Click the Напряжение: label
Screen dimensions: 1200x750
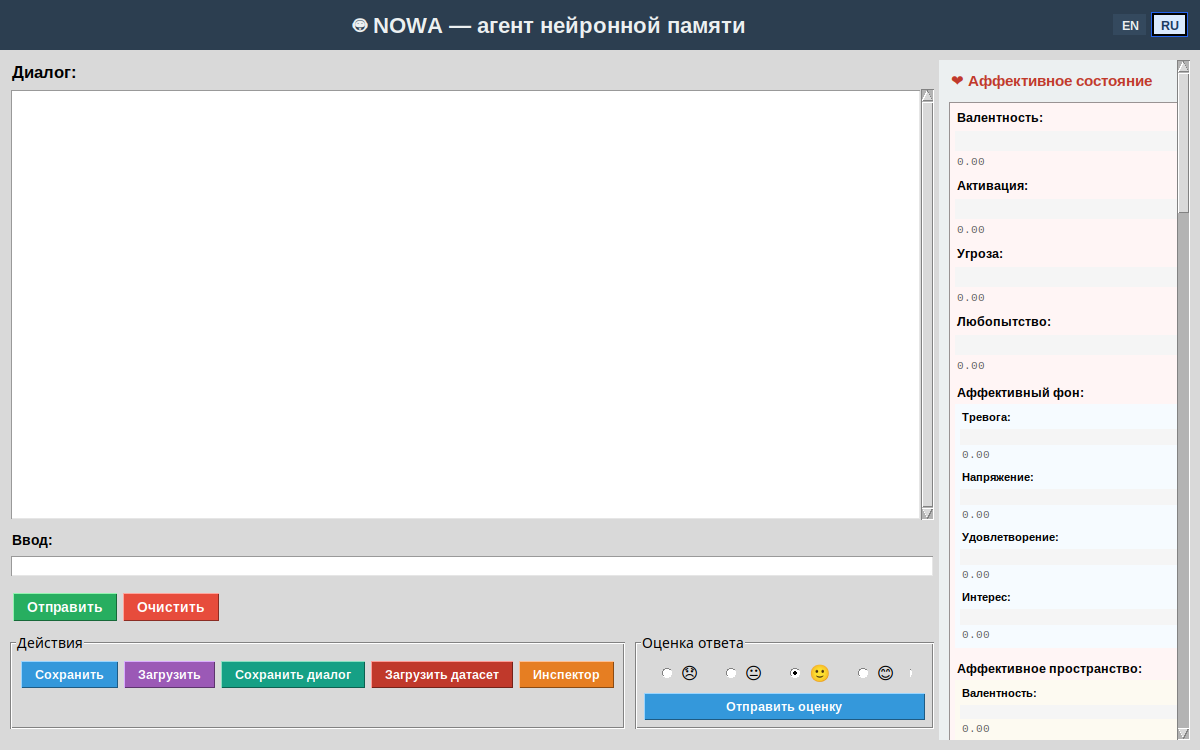point(998,478)
